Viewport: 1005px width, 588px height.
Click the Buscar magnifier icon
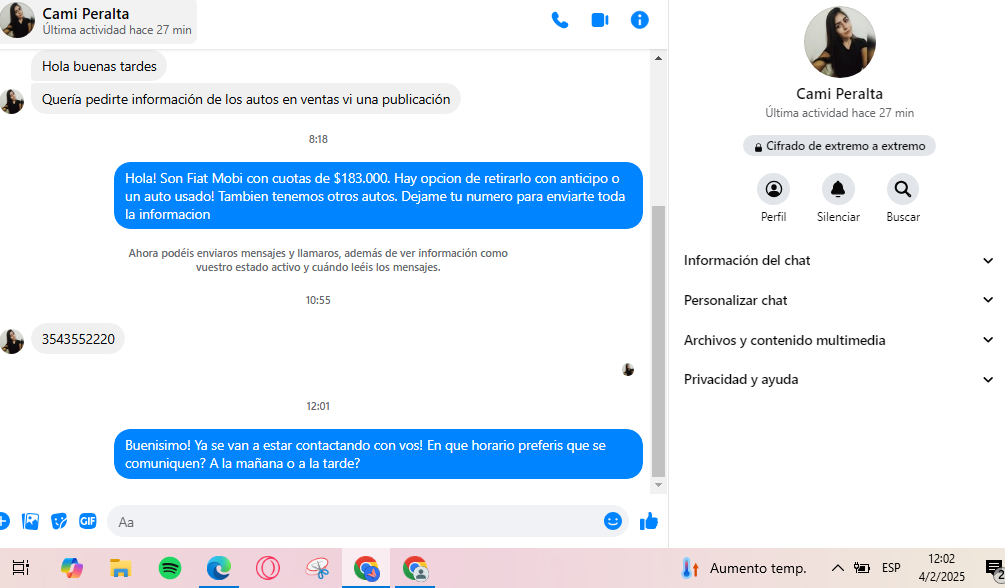point(902,189)
